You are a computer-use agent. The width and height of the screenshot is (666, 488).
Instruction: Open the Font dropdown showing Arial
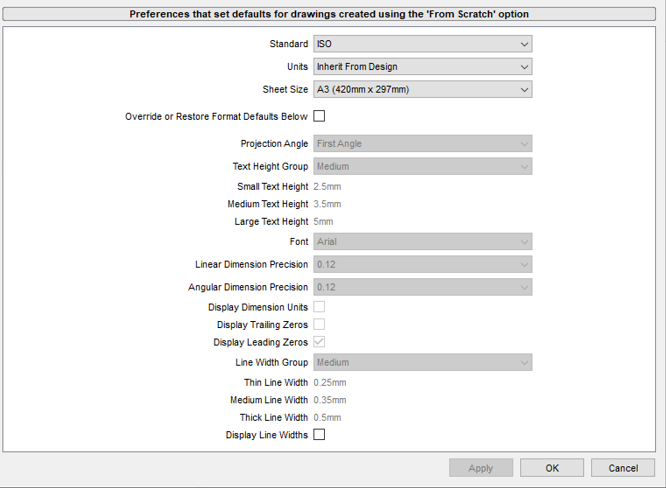click(x=423, y=242)
